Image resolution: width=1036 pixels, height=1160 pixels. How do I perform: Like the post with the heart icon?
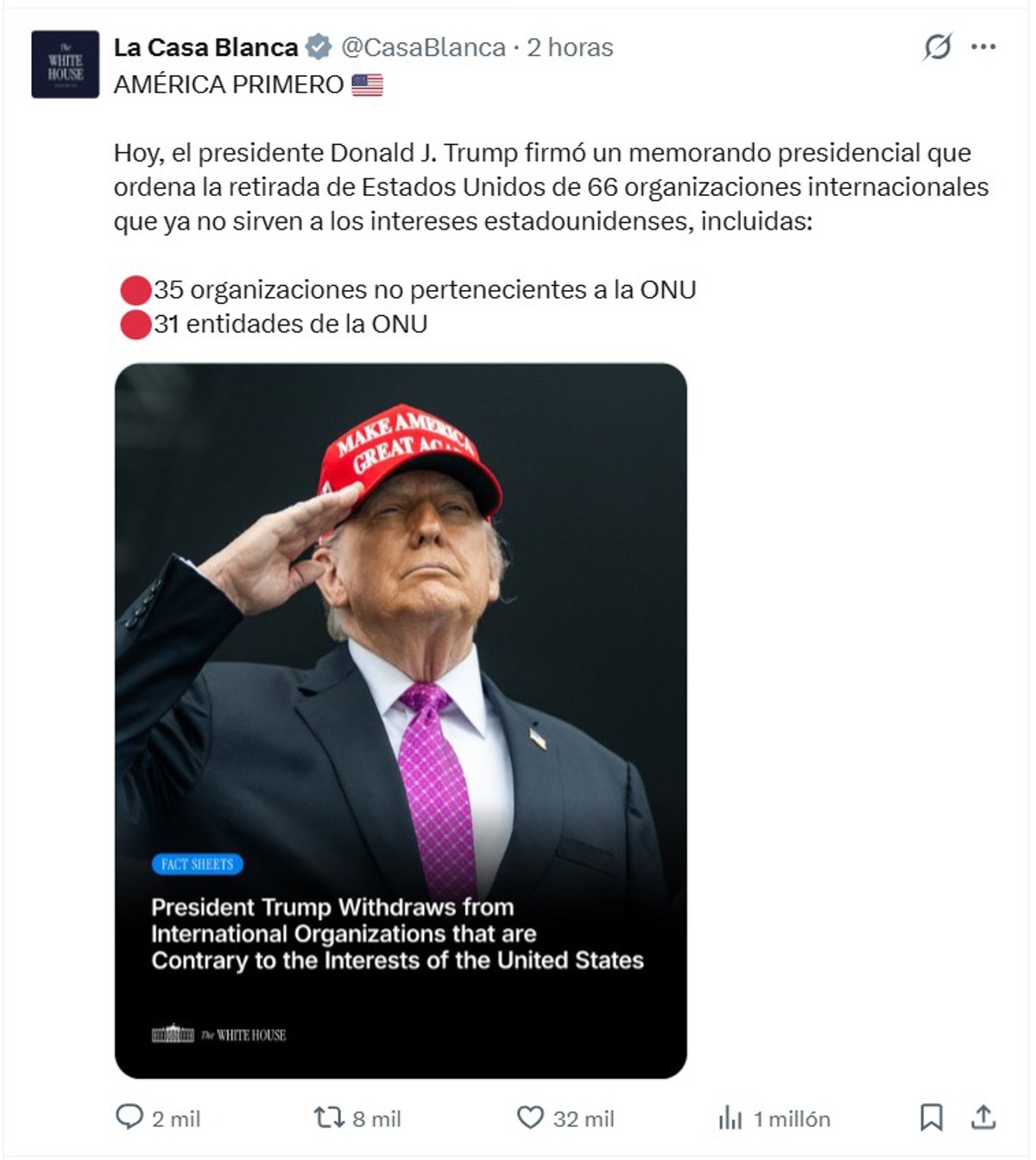tap(530, 1118)
